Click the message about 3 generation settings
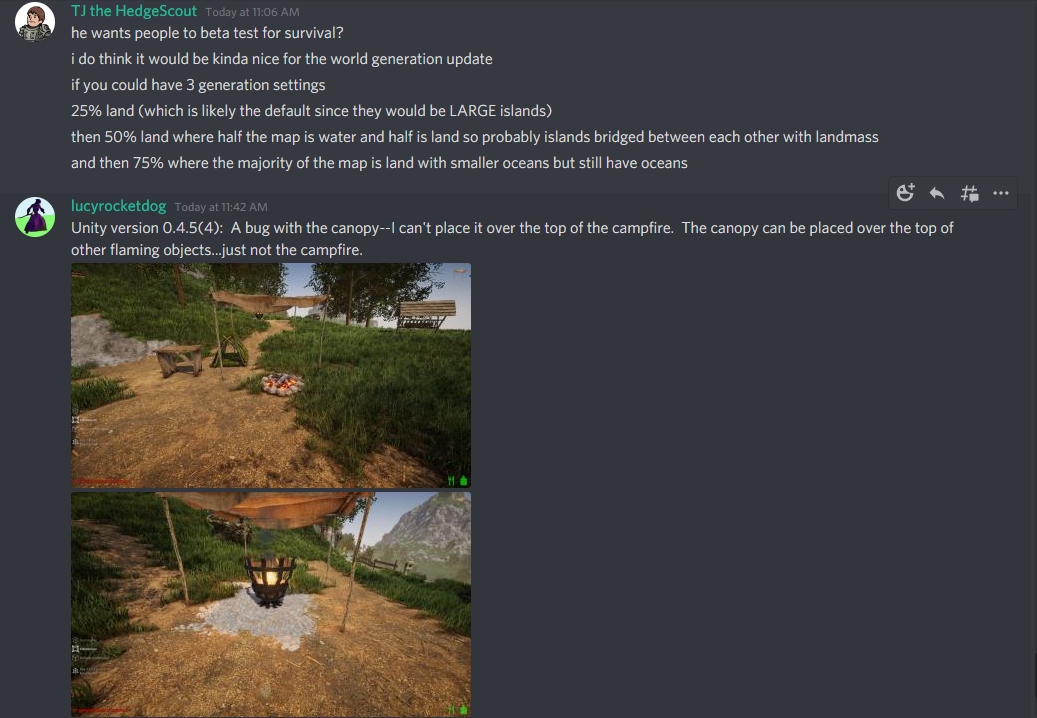 pos(198,85)
